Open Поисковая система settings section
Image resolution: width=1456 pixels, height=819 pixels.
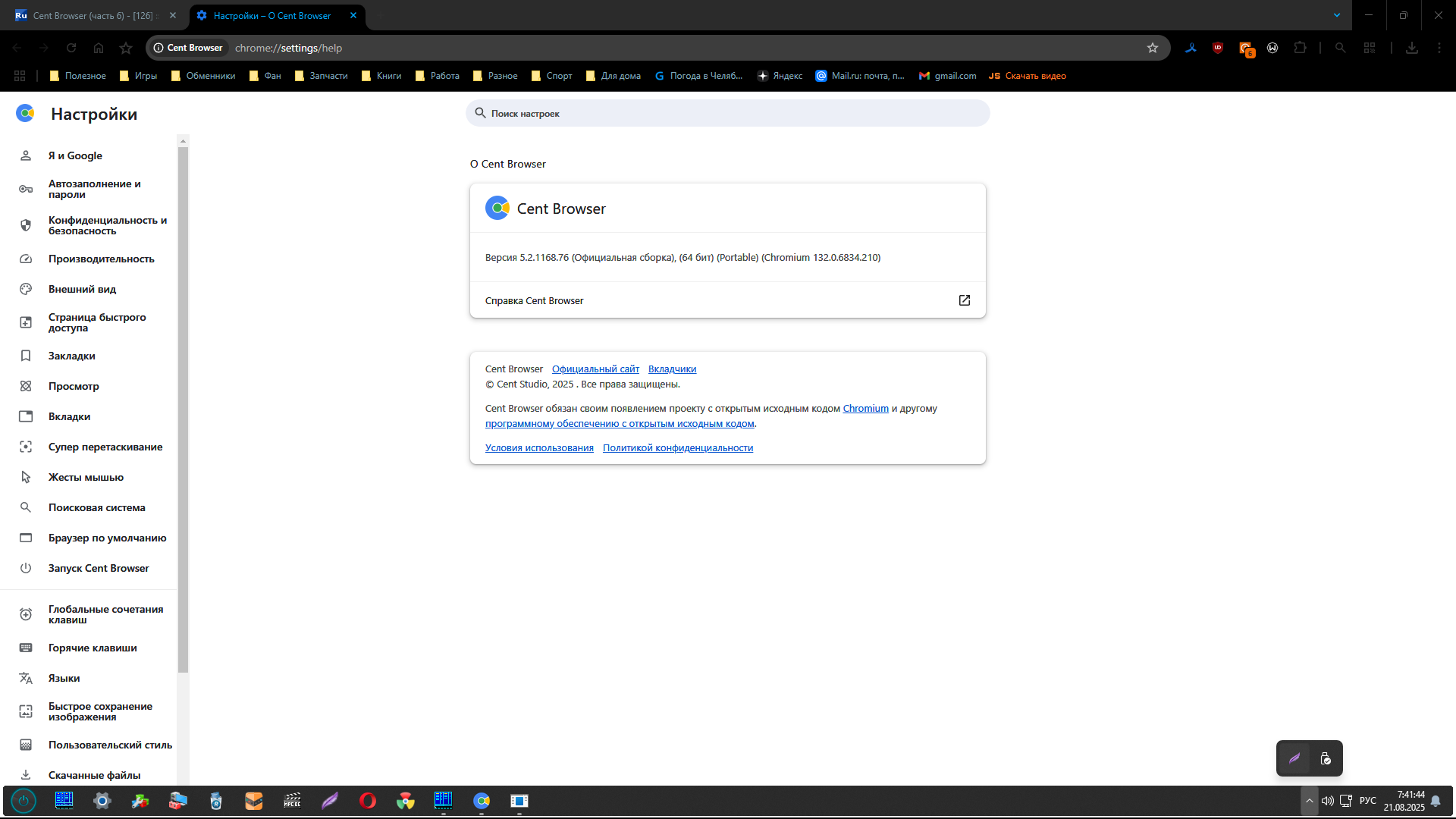[x=89, y=507]
